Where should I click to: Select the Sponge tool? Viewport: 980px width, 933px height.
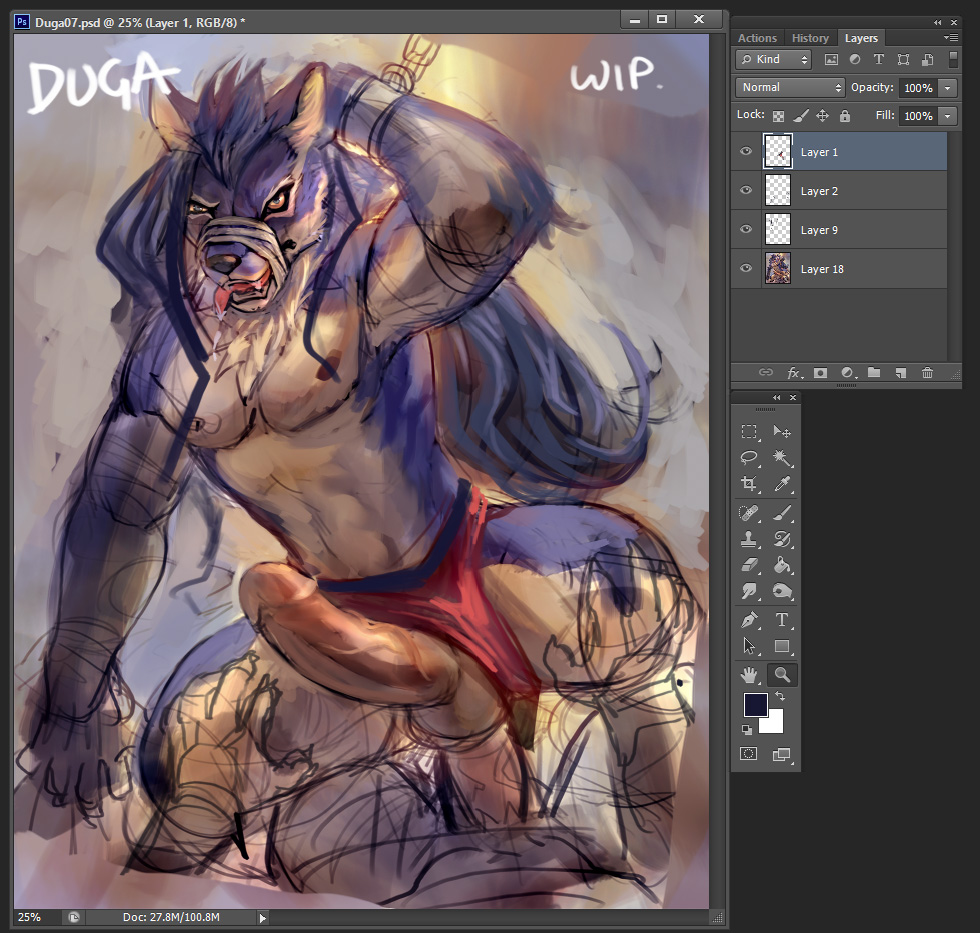pos(782,591)
